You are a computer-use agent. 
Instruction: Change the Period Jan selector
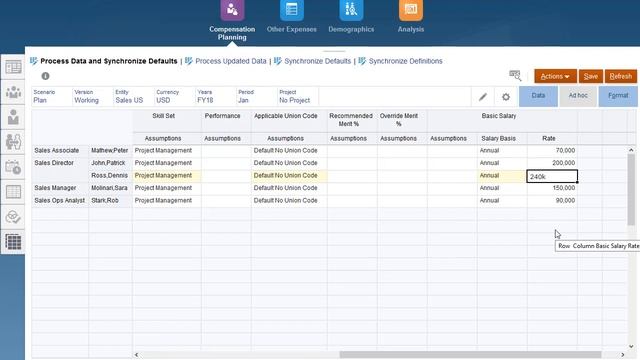pos(256,97)
